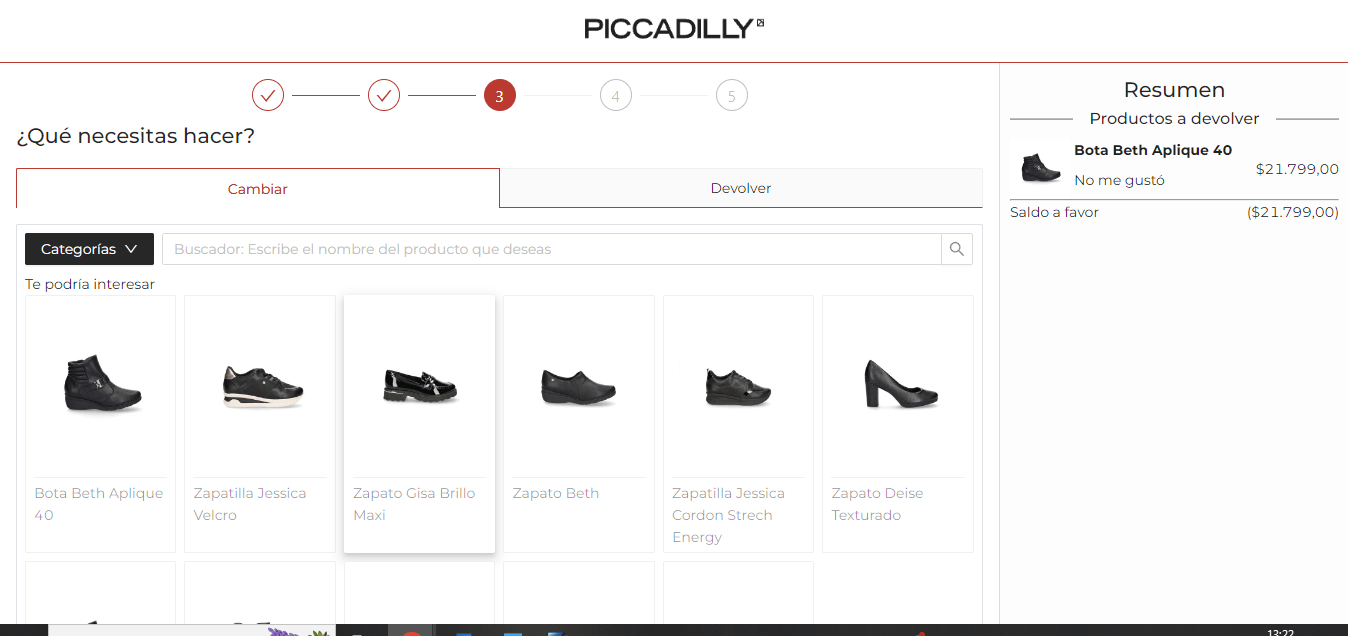Select step 3 circle in progress bar

[x=500, y=96]
